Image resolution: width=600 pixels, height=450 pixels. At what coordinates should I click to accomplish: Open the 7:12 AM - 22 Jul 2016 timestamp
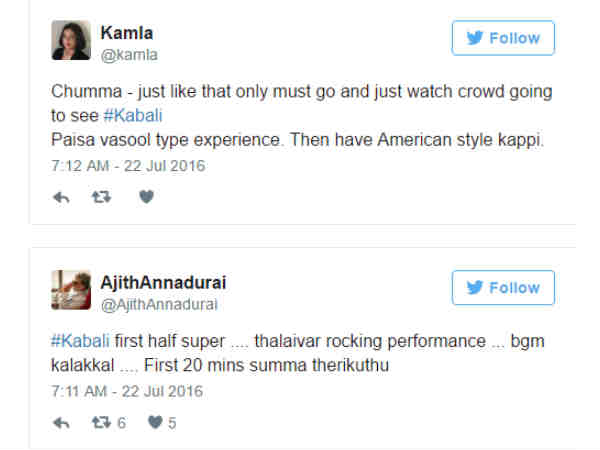[x=127, y=165]
